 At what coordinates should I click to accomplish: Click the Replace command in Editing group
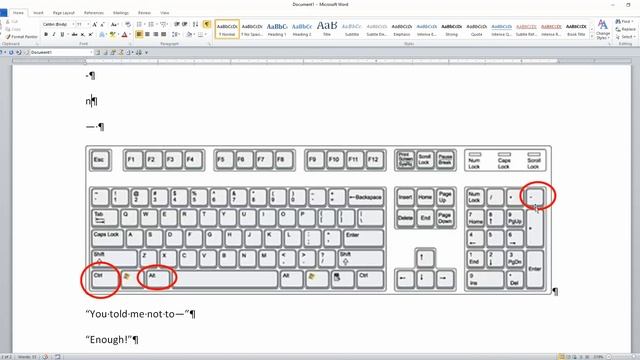625,29
